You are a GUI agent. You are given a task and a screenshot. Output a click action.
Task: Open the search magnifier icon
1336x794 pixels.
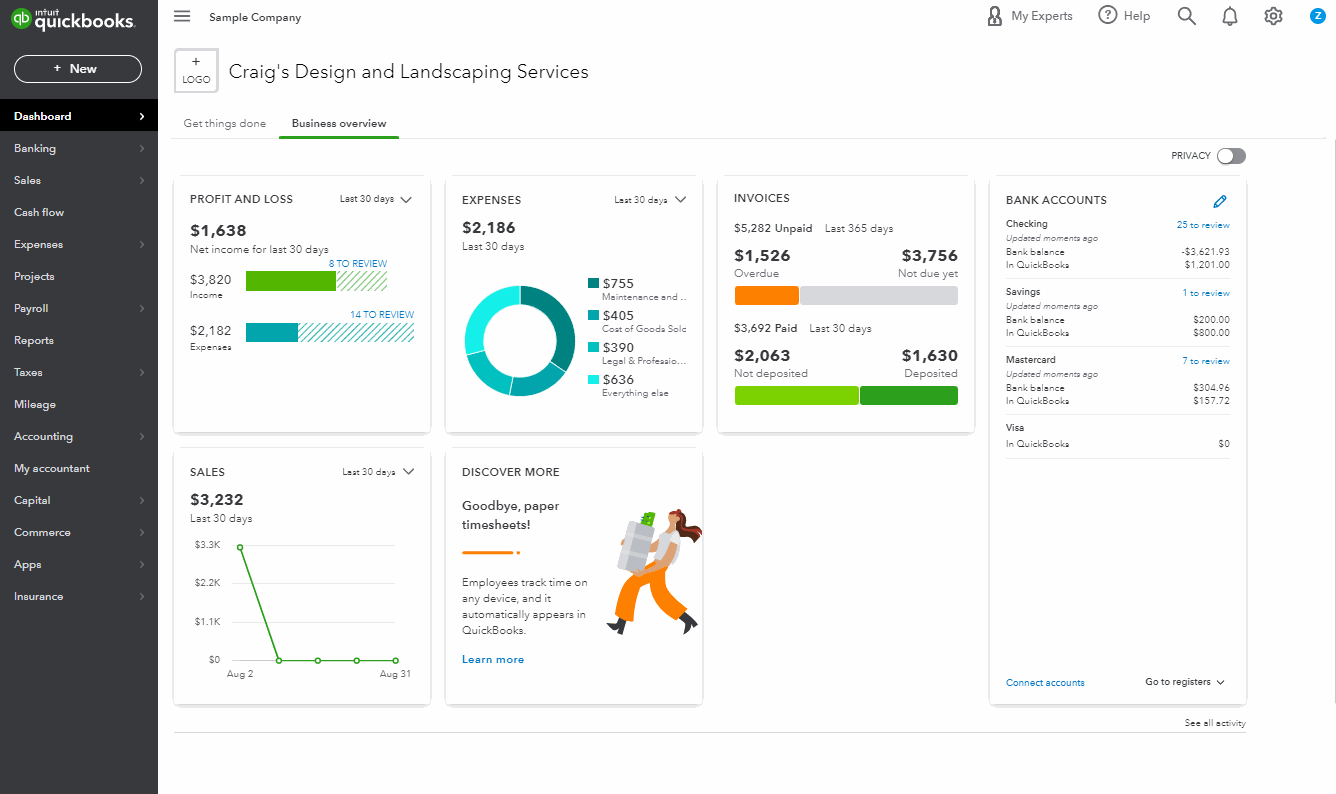click(1186, 16)
